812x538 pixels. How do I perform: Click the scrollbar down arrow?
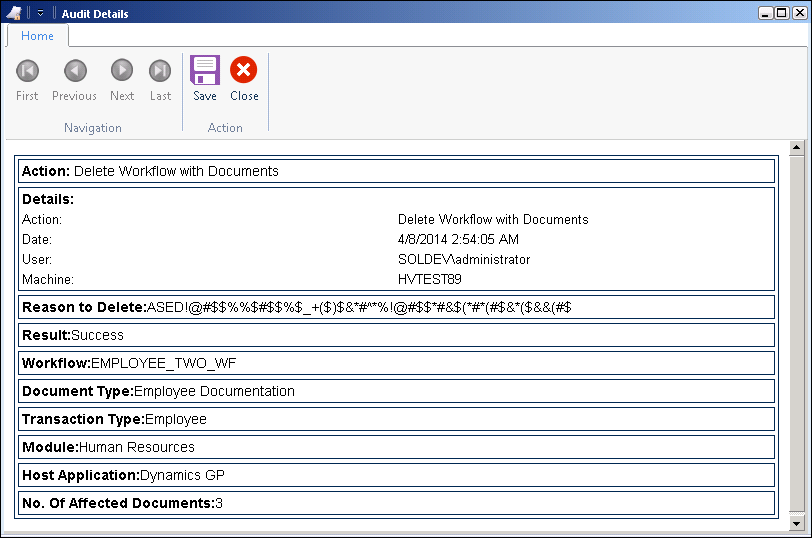pos(797,523)
